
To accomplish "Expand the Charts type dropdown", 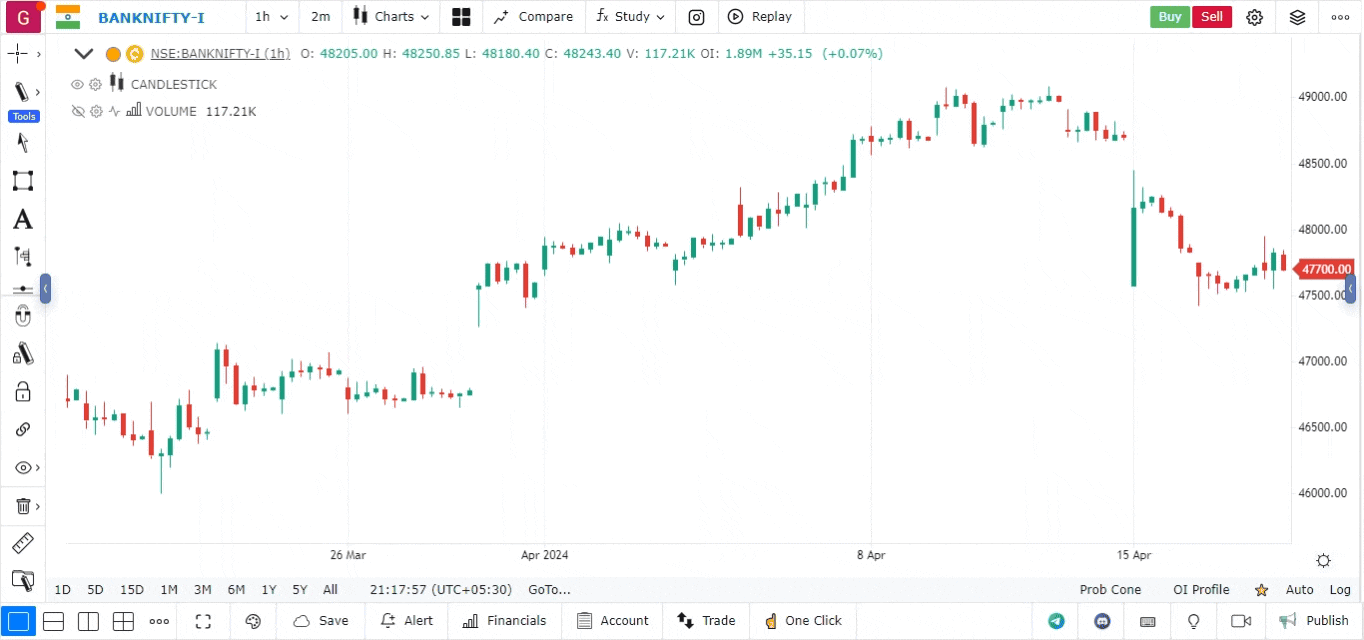I will pos(393,17).
